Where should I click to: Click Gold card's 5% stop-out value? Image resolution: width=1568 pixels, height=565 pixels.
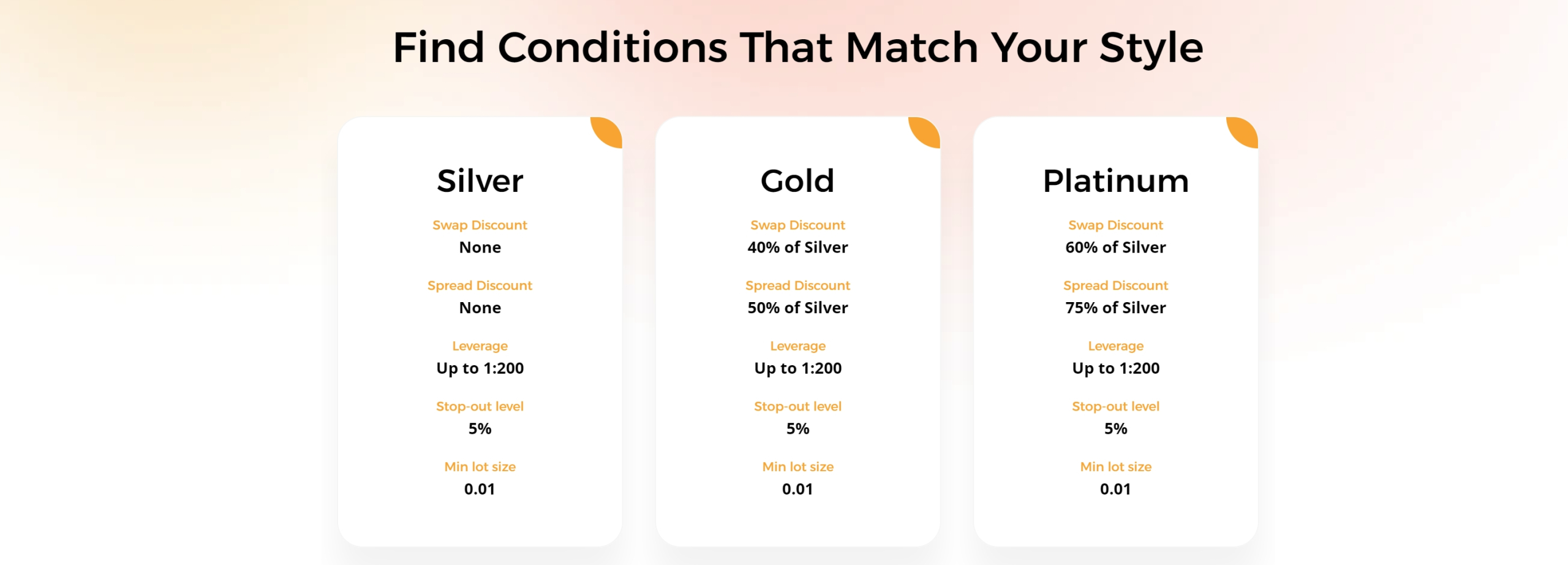[797, 429]
